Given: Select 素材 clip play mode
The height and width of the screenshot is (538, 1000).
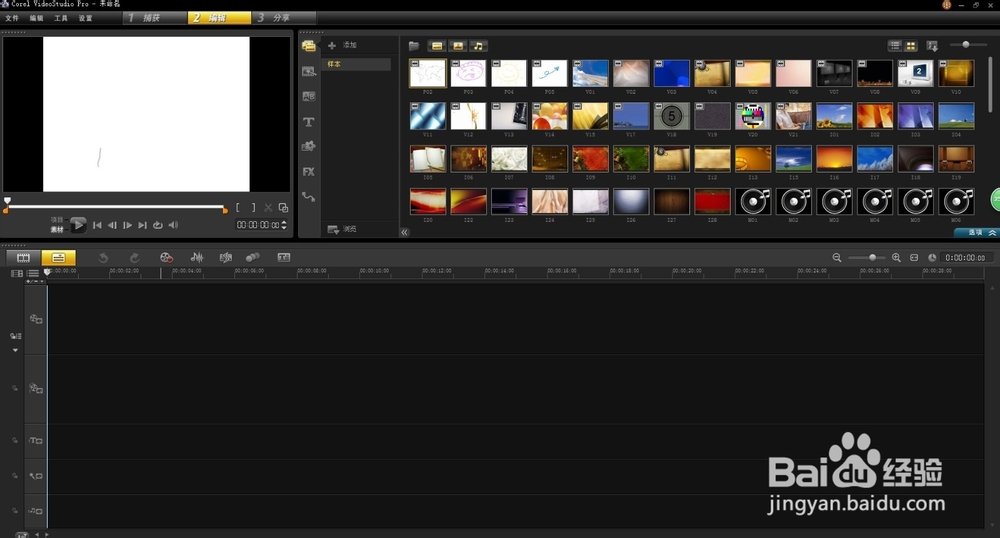Looking at the screenshot, I should (57, 229).
